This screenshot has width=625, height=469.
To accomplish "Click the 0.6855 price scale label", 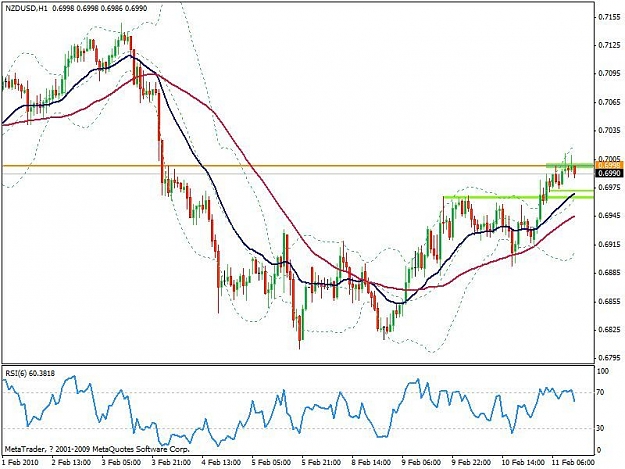I will tap(610, 301).
